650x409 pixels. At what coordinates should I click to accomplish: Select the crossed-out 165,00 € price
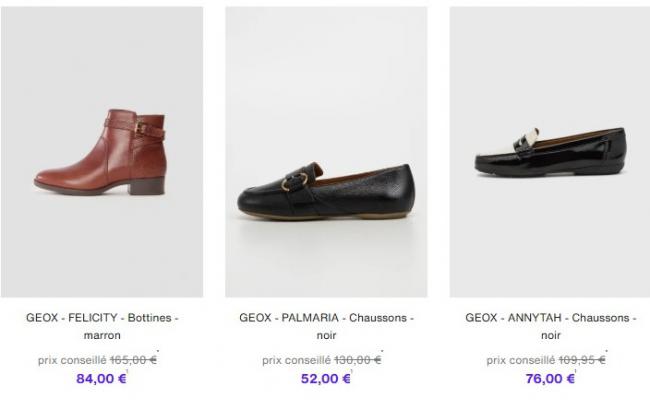coord(133,359)
